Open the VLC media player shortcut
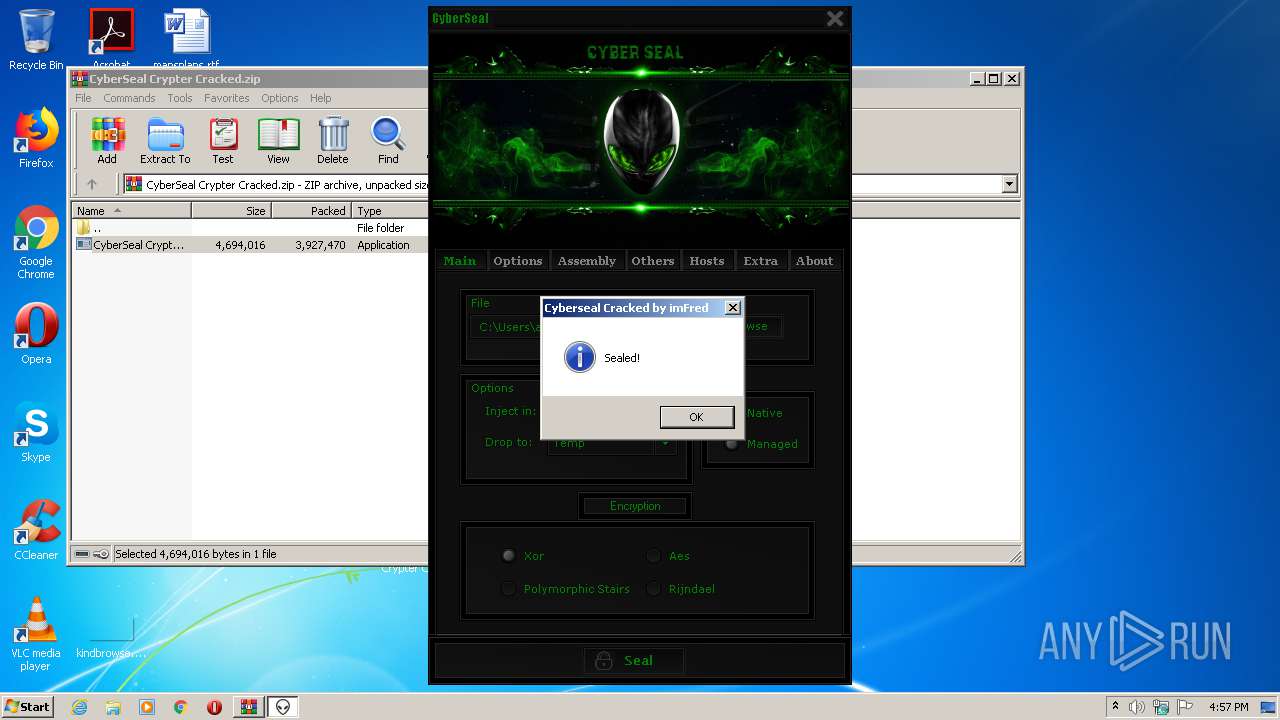Screen dimensions: 1280x720 [36, 634]
